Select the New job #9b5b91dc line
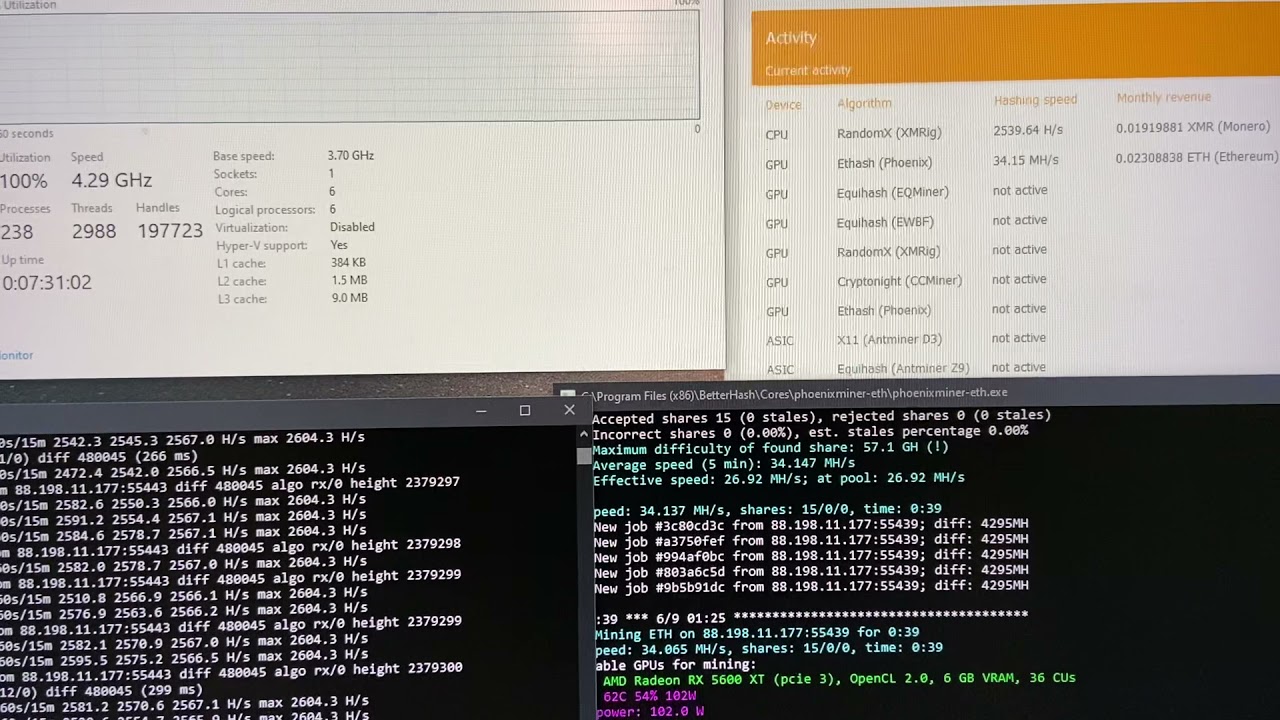Viewport: 1280px width, 720px height. [x=811, y=586]
